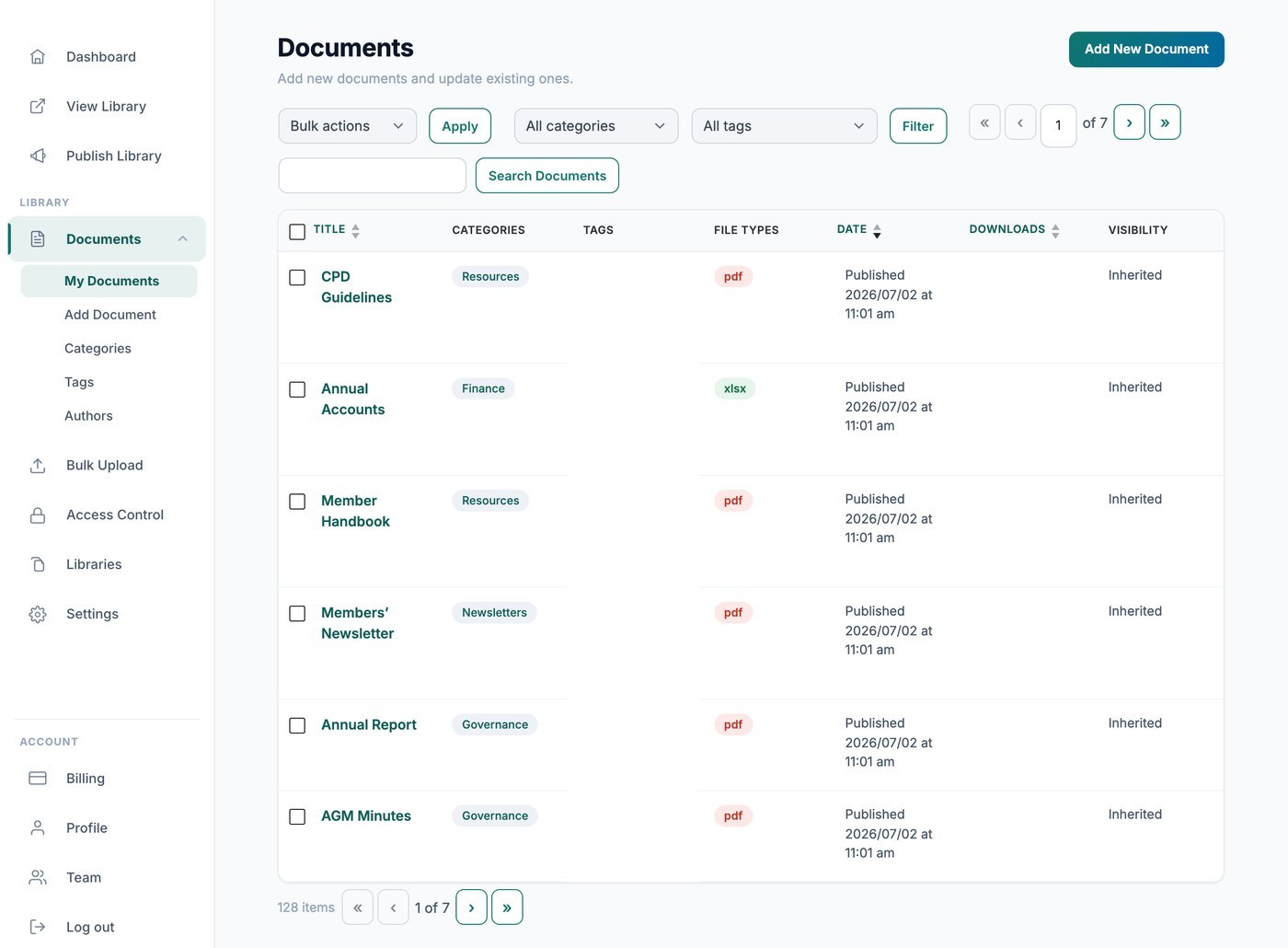Click the pdf badge on Annual Report row
The height and width of the screenshot is (948, 1288).
pyautogui.click(x=733, y=725)
